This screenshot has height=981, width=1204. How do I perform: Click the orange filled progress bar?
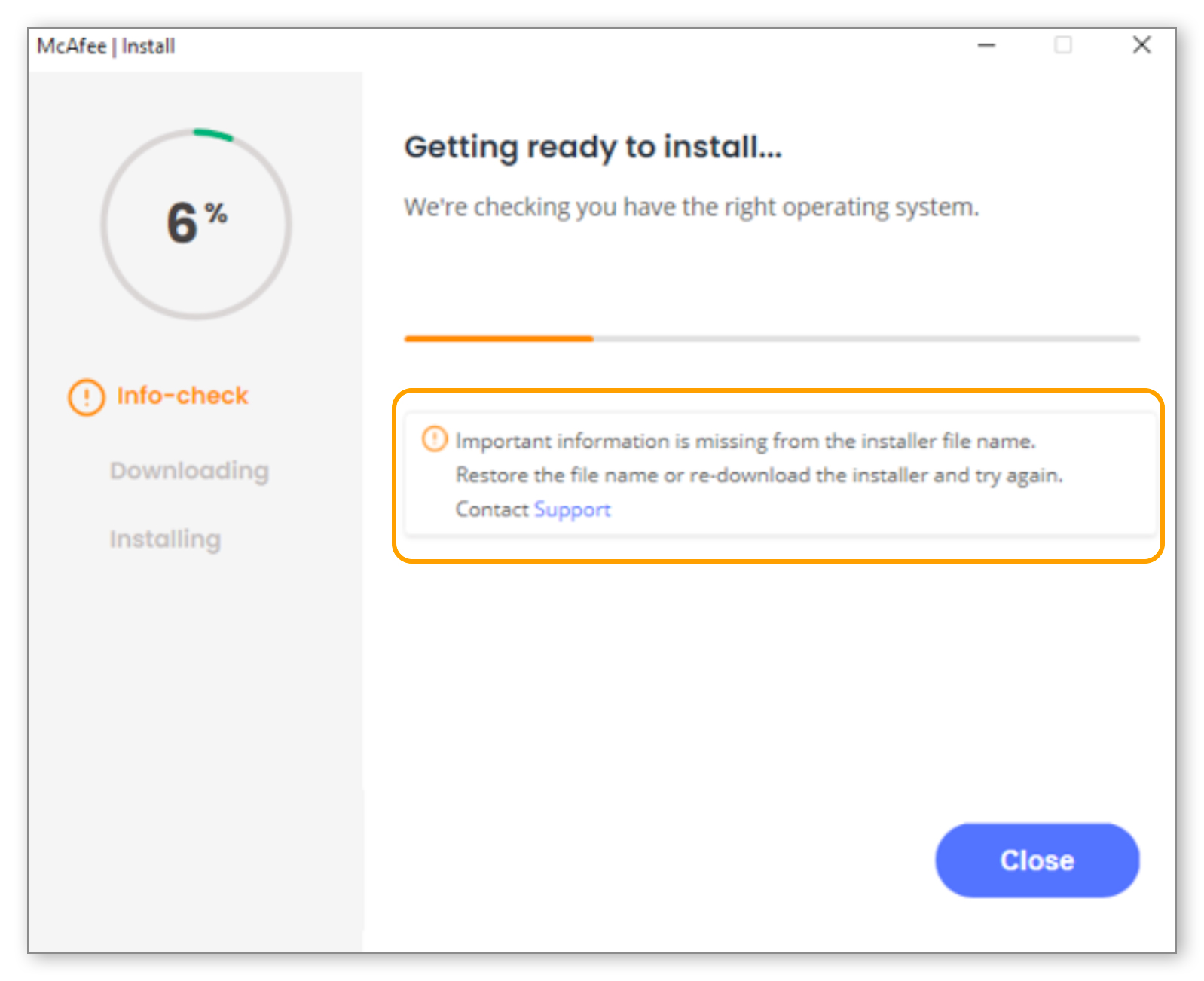[x=497, y=339]
